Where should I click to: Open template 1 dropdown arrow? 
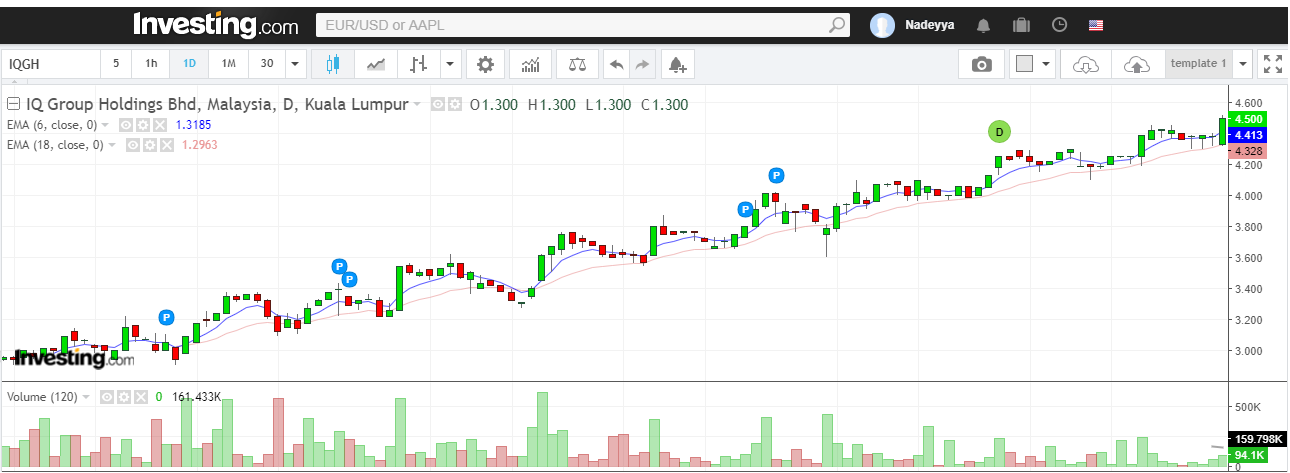(x=1243, y=64)
